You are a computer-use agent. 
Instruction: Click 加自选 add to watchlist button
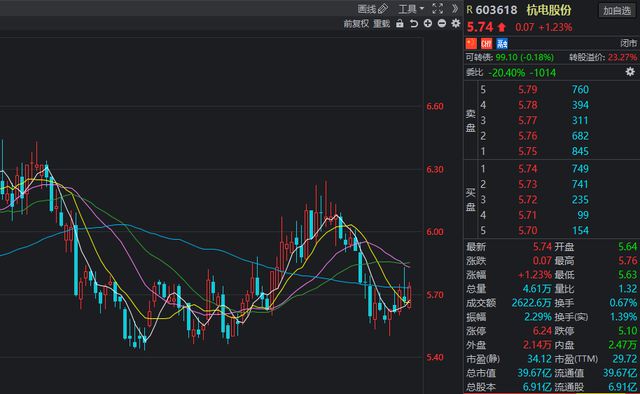tap(617, 10)
